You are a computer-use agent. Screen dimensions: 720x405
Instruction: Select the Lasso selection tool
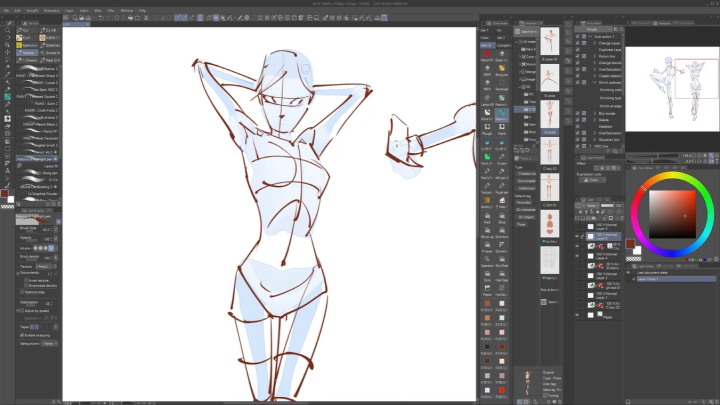[x=7, y=60]
